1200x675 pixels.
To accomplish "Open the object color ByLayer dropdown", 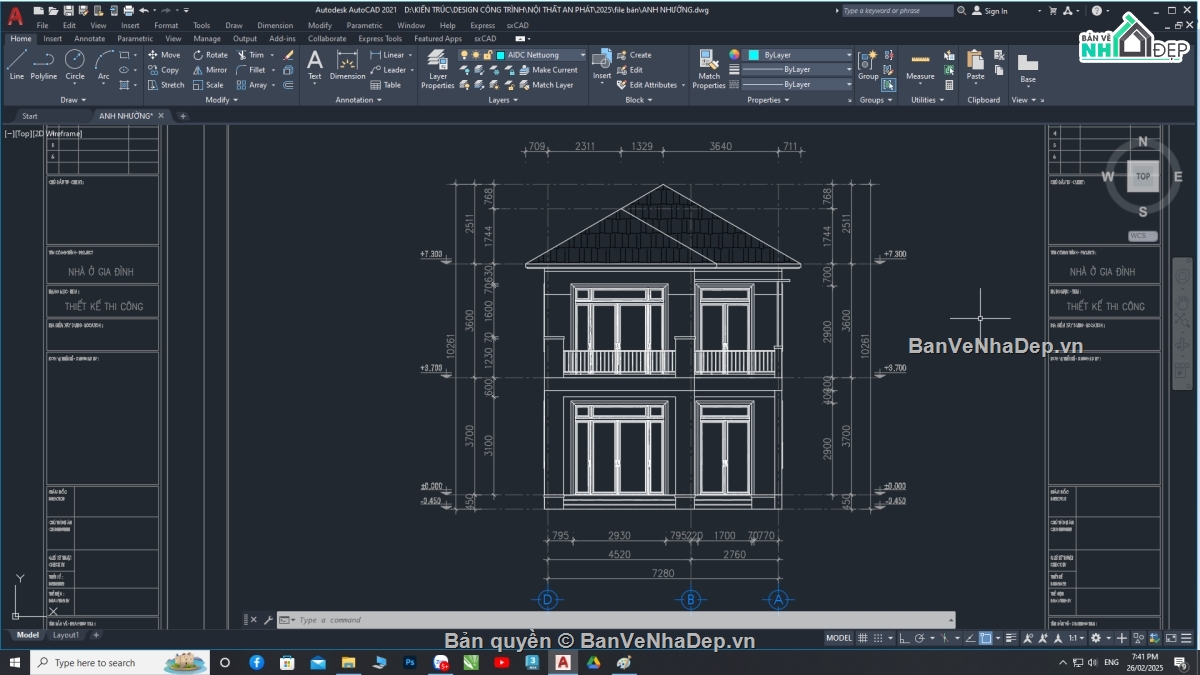I will pos(850,55).
